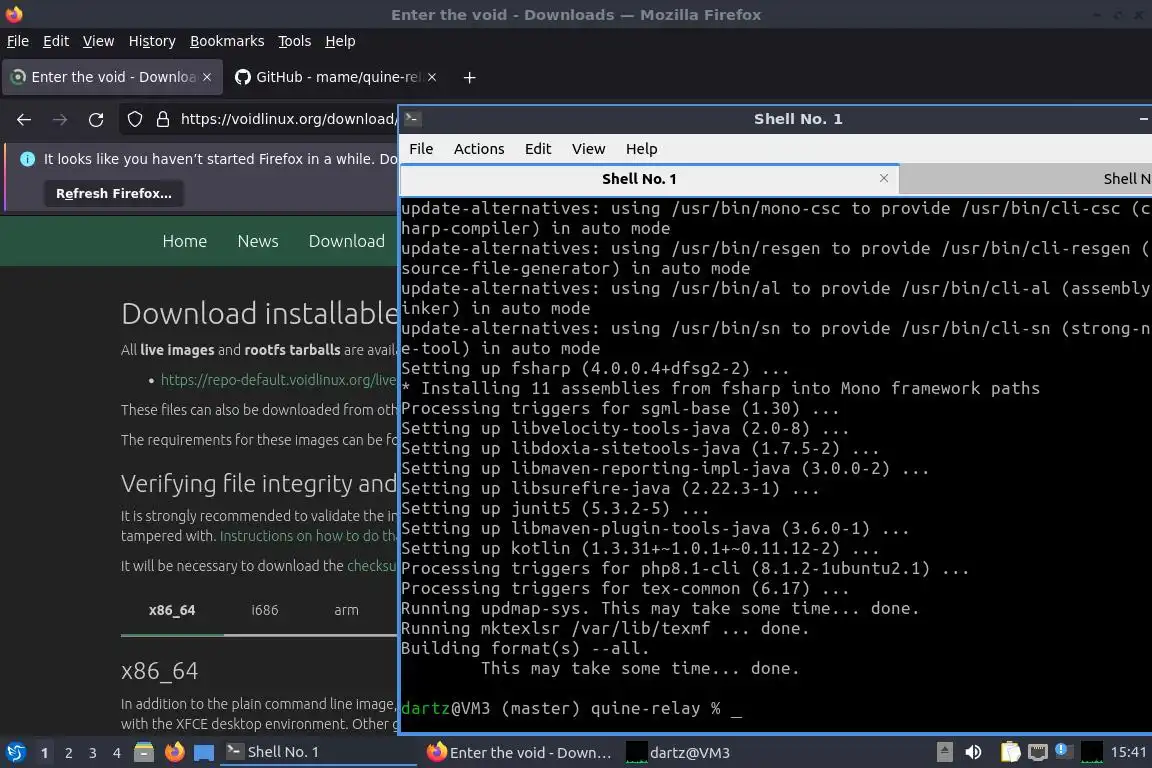Screen dimensions: 1152x768
Task: Open the terminal Actions menu
Action: tap(479, 148)
